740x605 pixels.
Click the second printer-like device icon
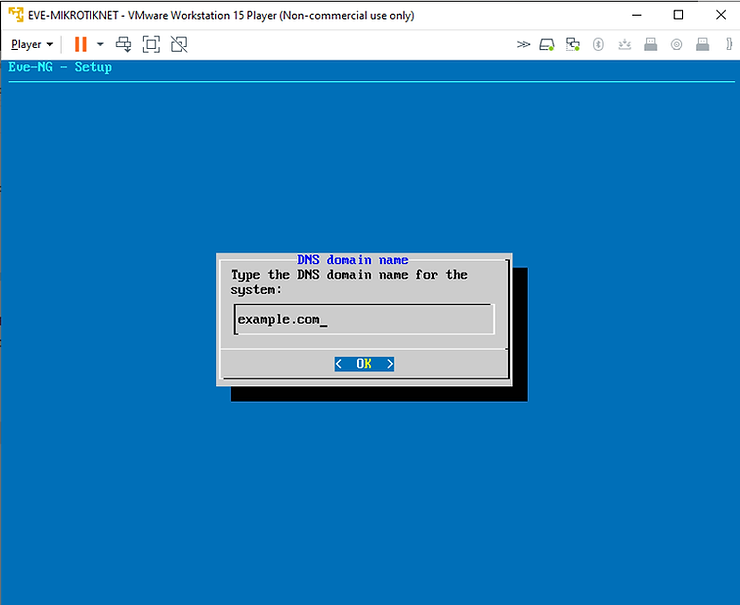tap(703, 44)
